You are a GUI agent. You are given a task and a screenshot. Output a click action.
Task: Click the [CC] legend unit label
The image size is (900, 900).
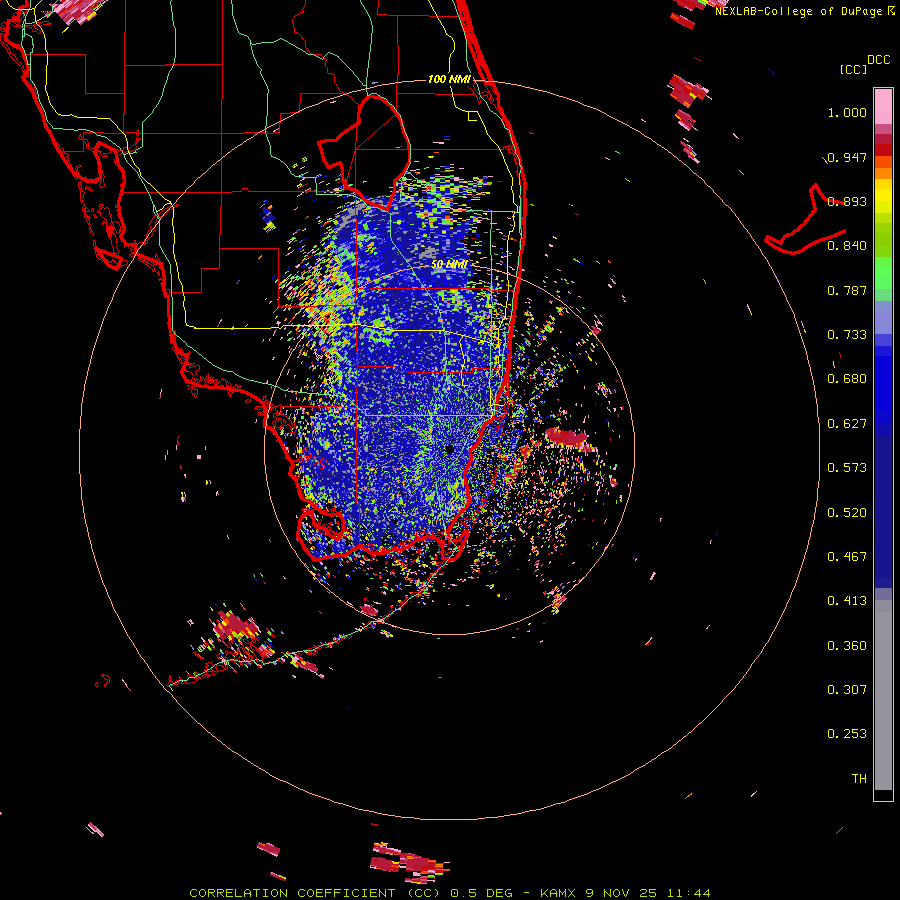tap(854, 69)
